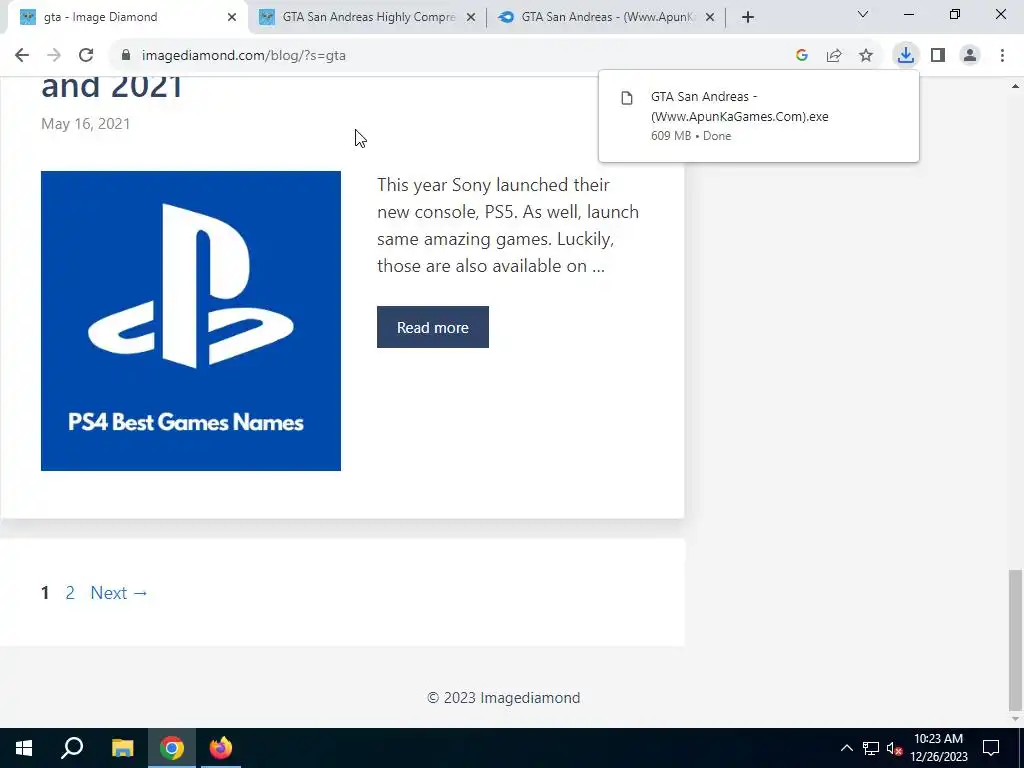Close the ApunKaGames tab

pos(711,18)
